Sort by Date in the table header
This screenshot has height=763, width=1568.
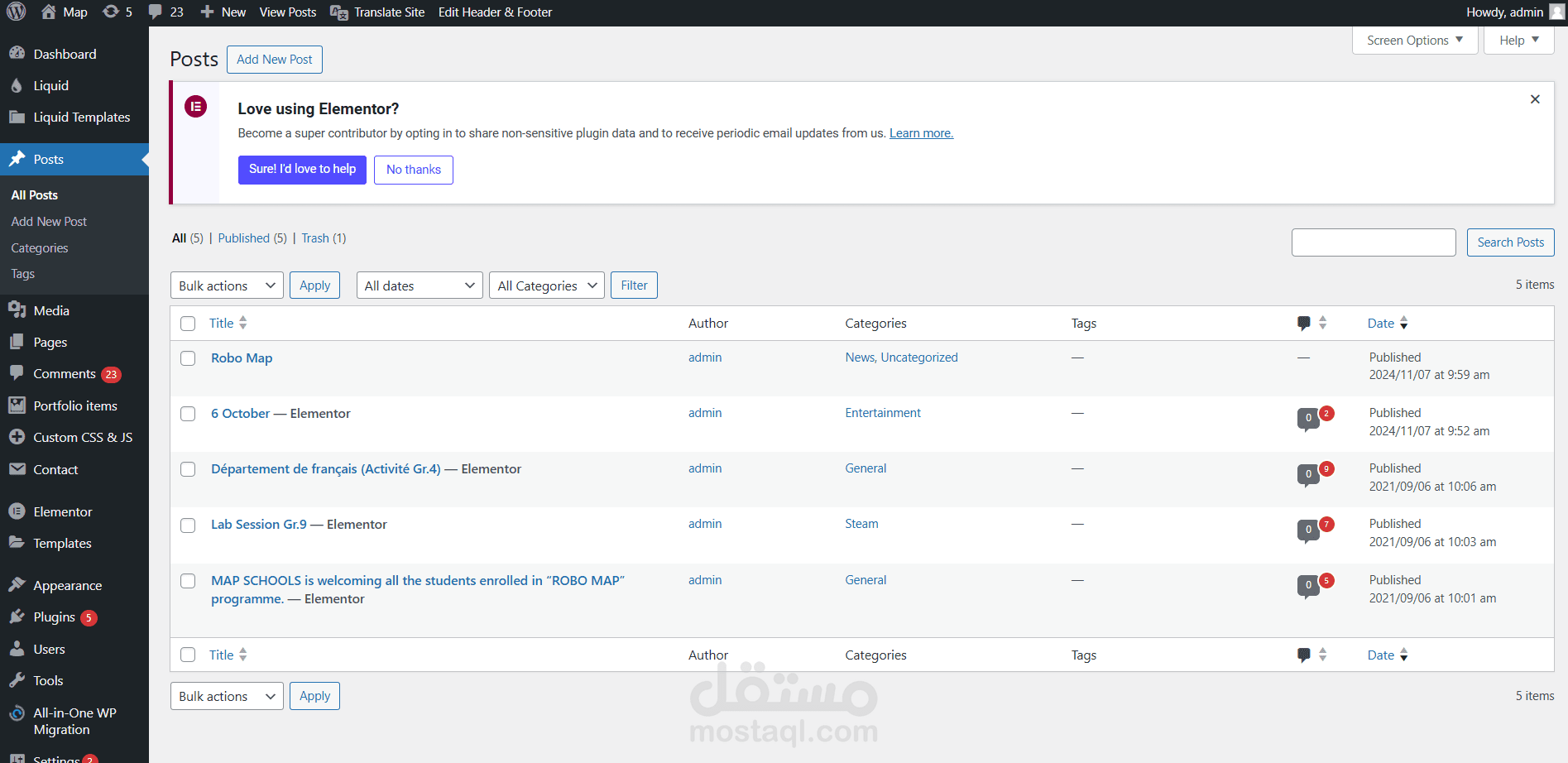point(1388,323)
